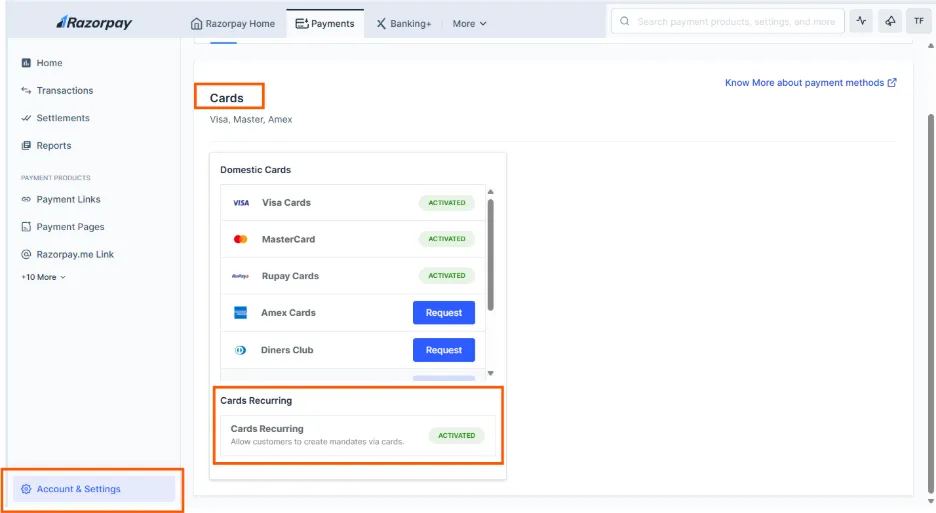Screen dimensions: 936x513
Task: Click the Diners Club logo icon
Action: coord(241,350)
